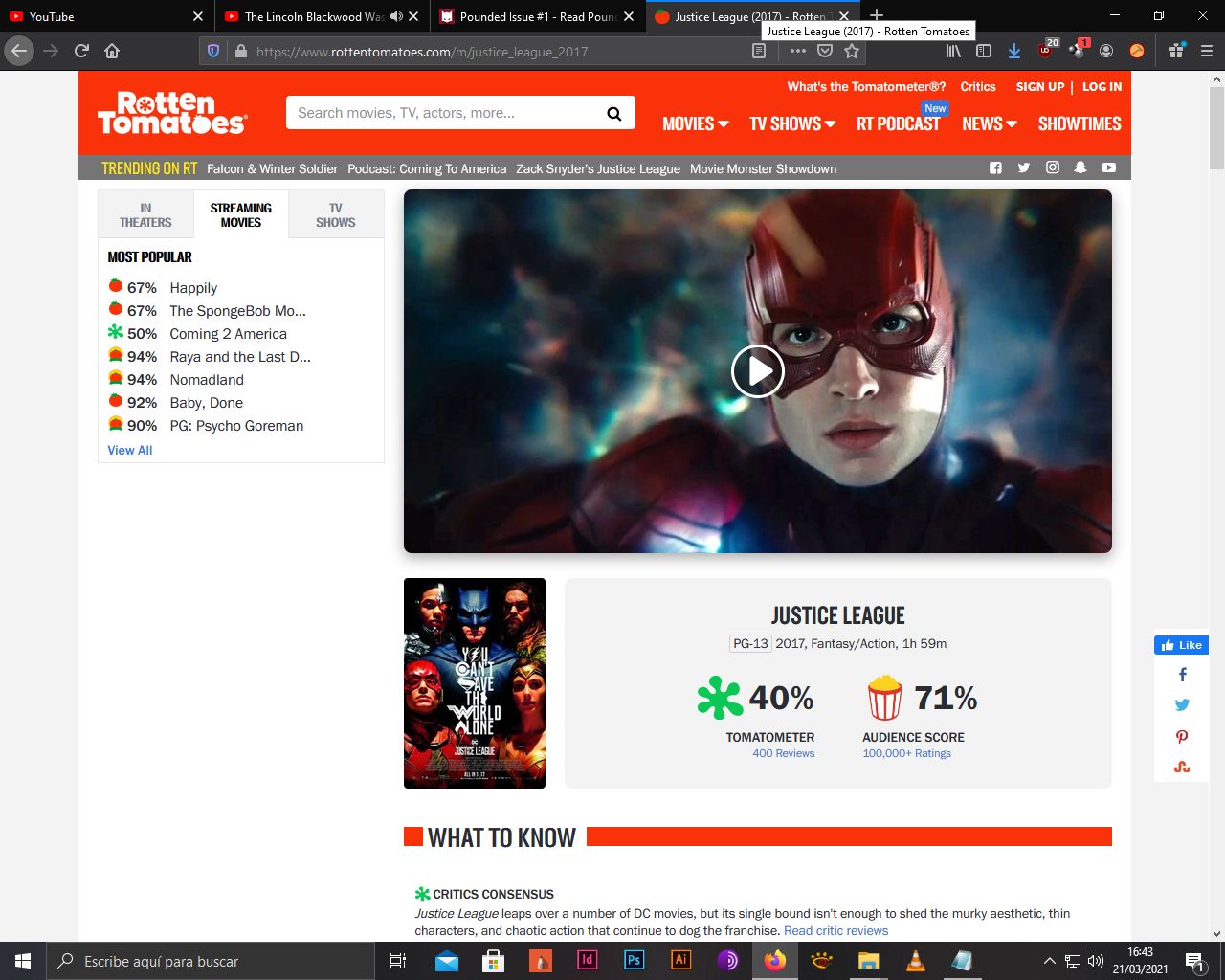The image size is (1225, 980).
Task: Open Read critic reviews link
Action: (x=835, y=930)
